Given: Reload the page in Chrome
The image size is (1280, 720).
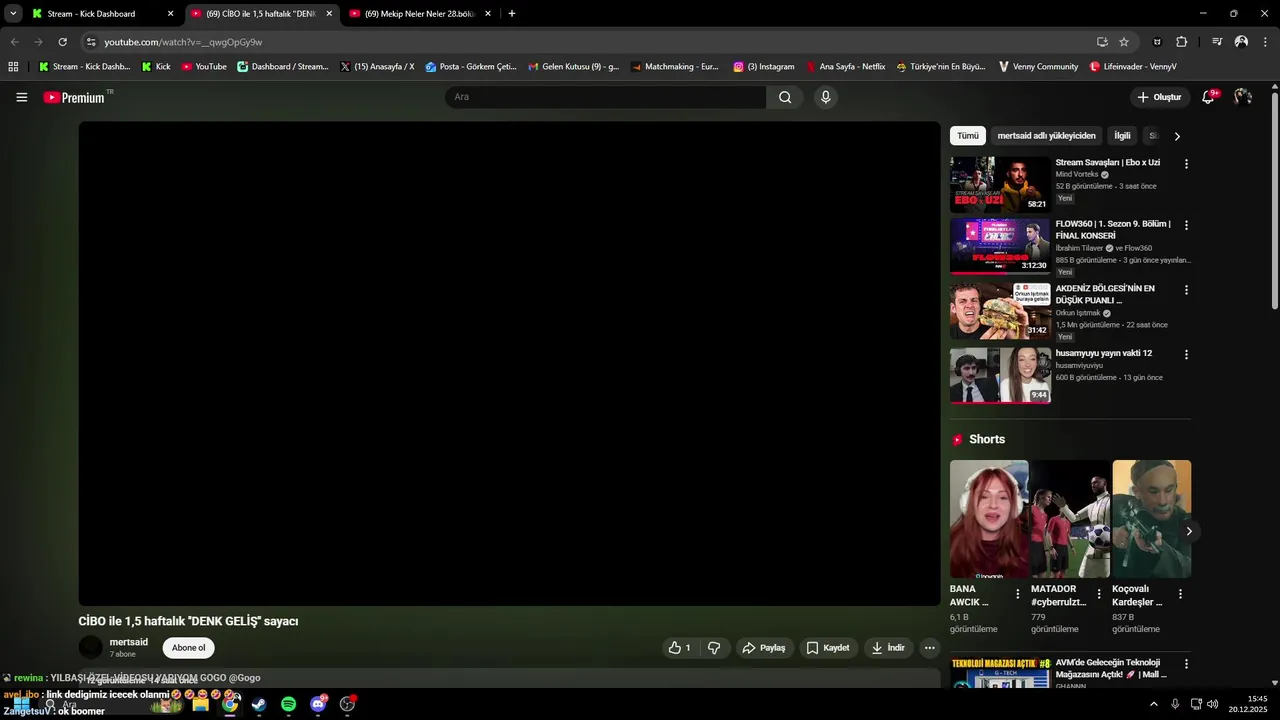Looking at the screenshot, I should (62, 42).
